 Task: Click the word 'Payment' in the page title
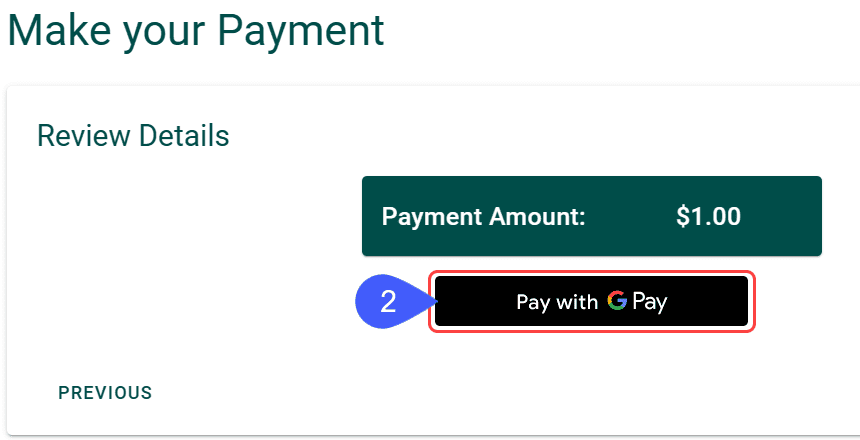coord(301,31)
